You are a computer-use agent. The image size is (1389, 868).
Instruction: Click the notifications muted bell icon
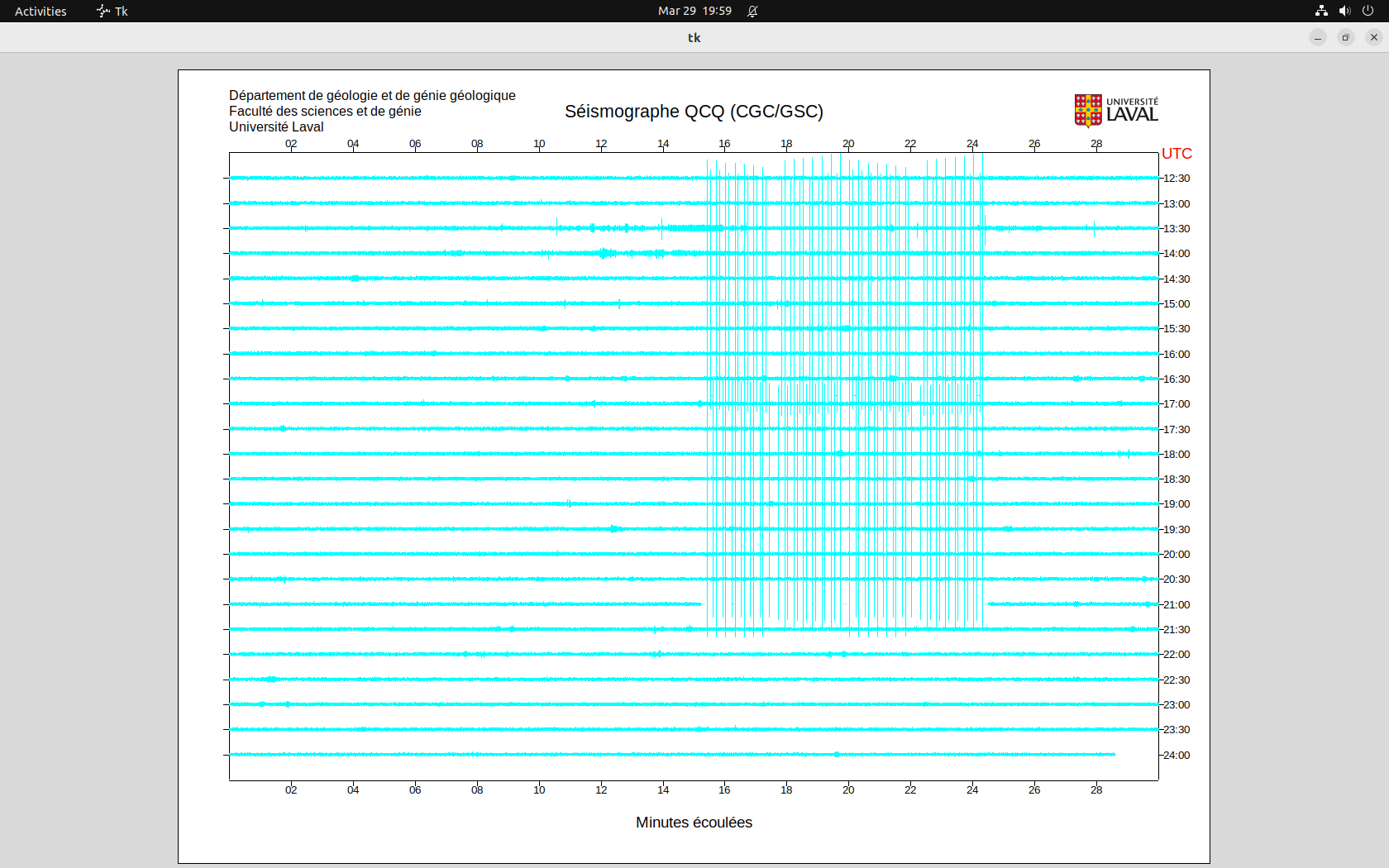(752, 11)
